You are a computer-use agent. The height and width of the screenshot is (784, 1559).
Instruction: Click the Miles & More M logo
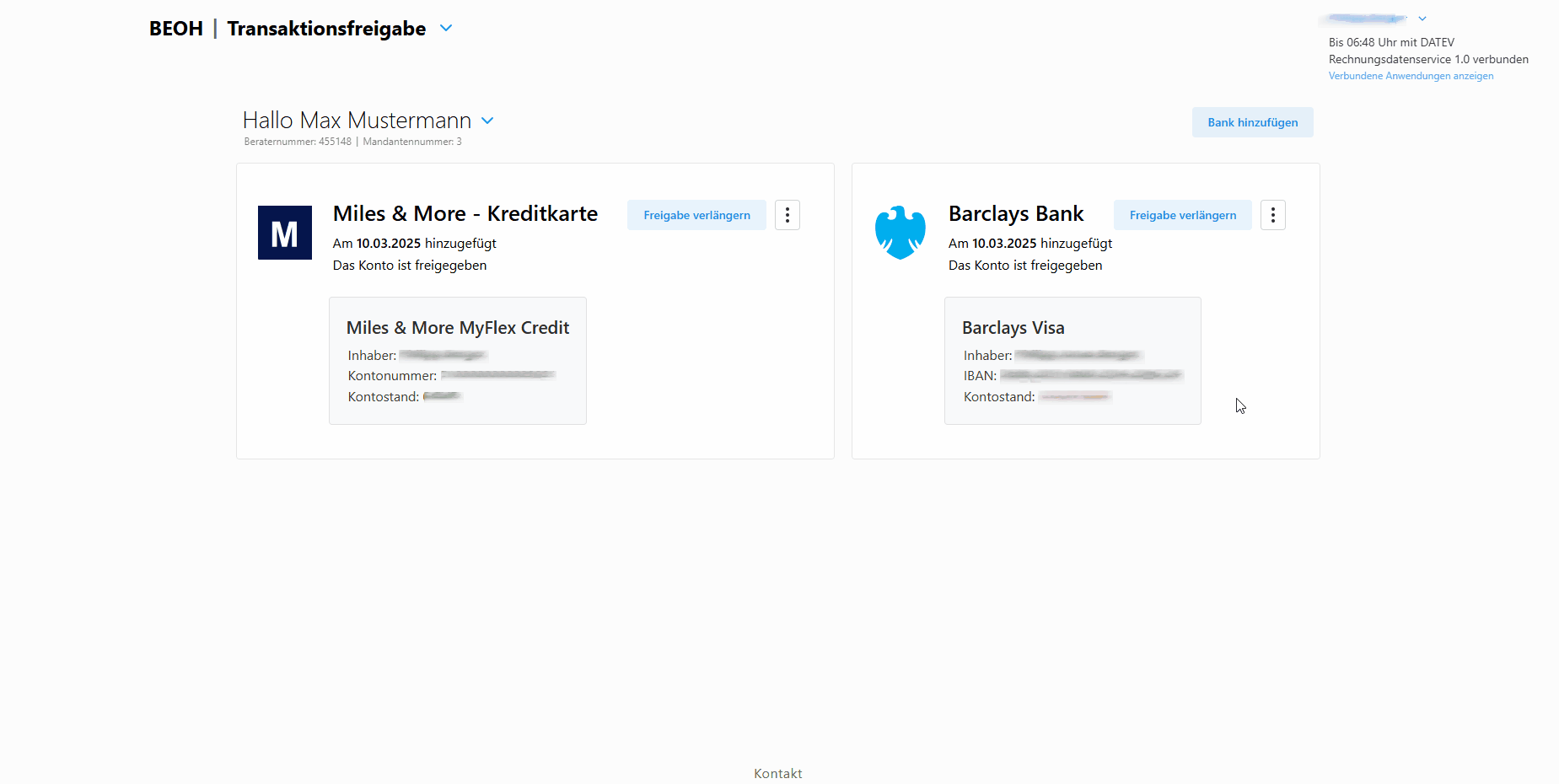pos(285,233)
